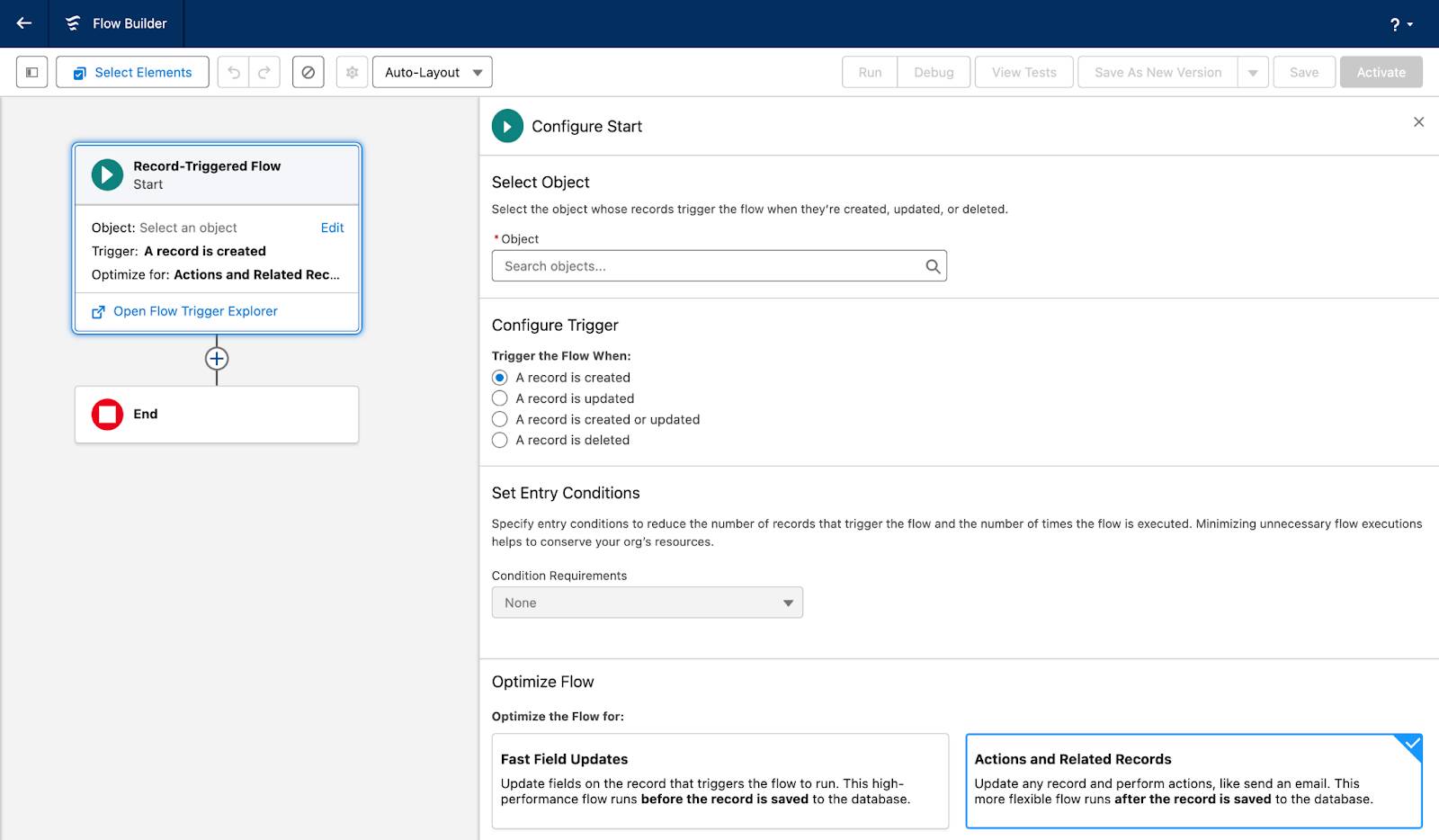Undo the last change
This screenshot has height=840, width=1439.
click(234, 72)
